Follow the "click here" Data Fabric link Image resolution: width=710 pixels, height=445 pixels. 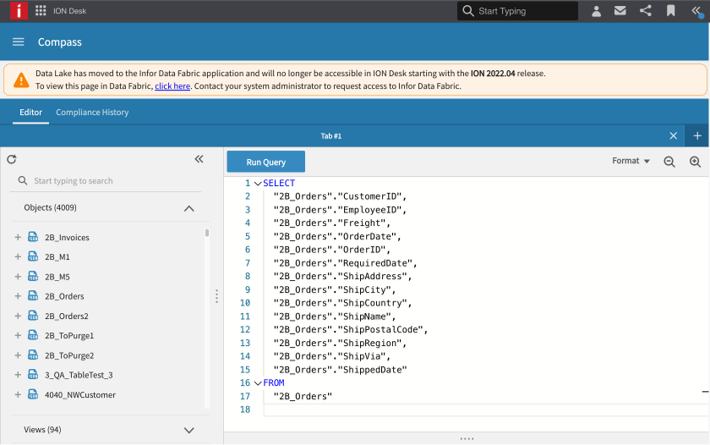tap(172, 87)
